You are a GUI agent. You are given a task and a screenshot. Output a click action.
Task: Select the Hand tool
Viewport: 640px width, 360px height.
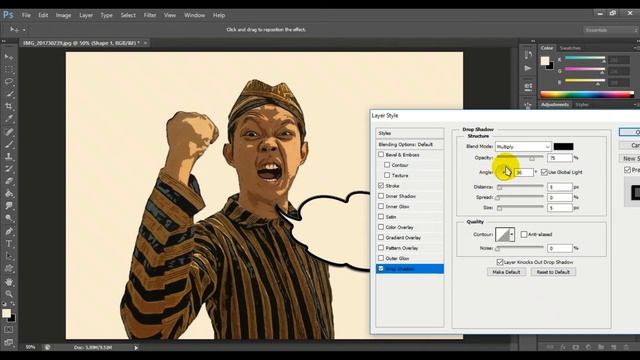(9, 282)
